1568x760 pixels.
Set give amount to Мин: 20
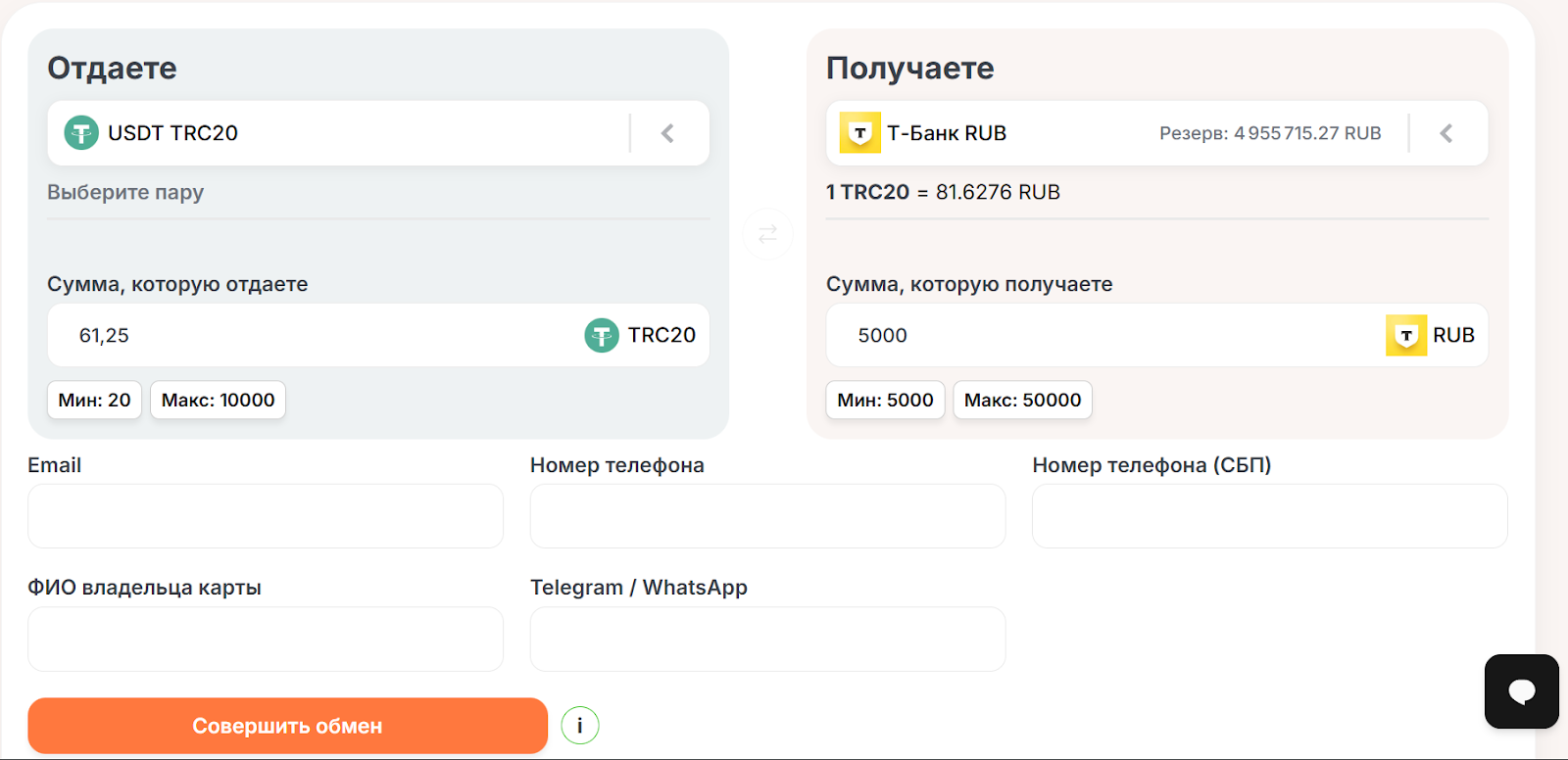(x=94, y=400)
